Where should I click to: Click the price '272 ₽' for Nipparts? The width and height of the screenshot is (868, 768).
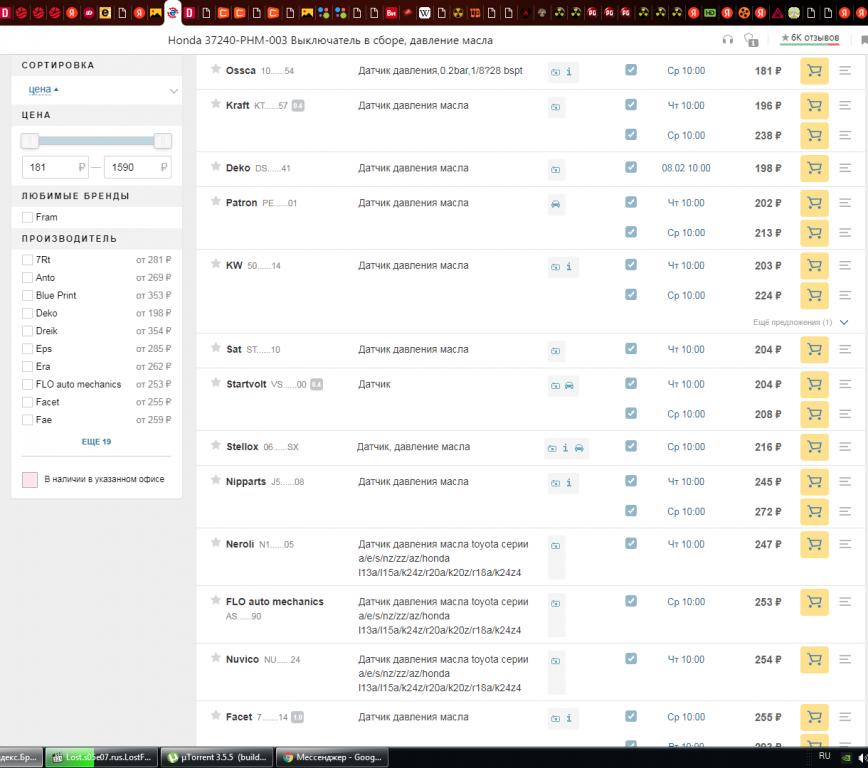[x=768, y=512]
